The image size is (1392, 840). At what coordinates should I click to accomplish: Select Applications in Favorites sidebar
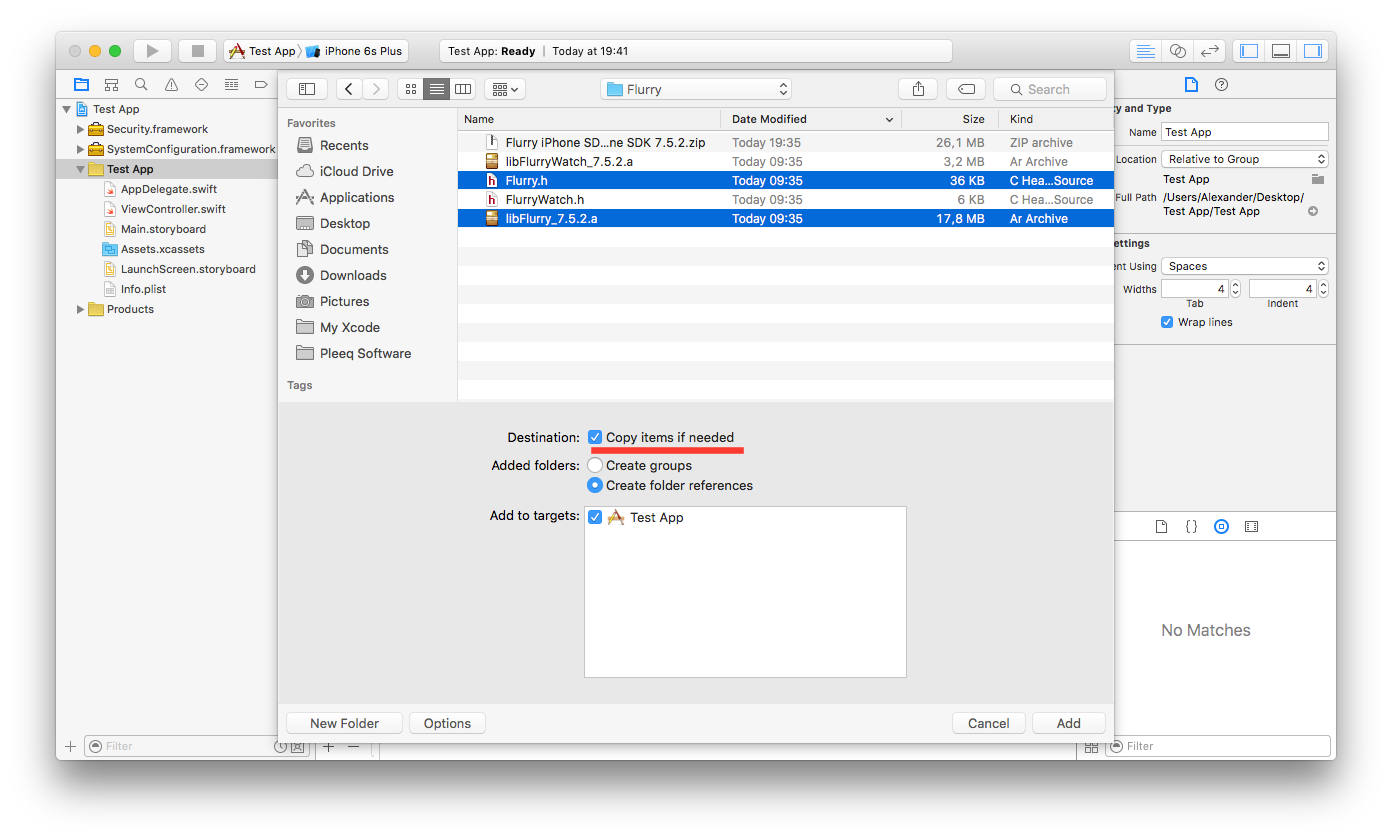coord(357,197)
